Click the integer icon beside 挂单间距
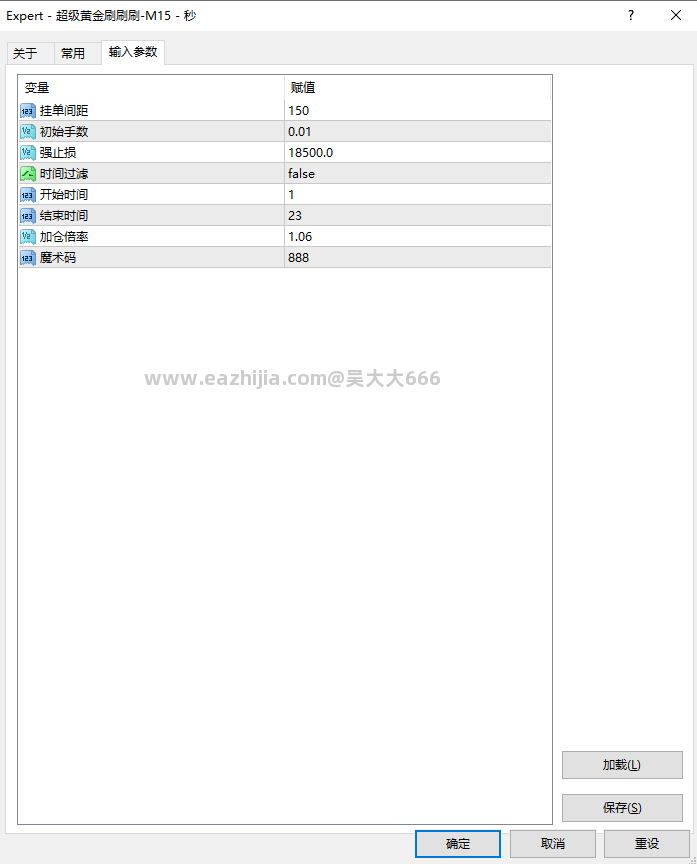This screenshot has height=864, width=697. (x=28, y=111)
